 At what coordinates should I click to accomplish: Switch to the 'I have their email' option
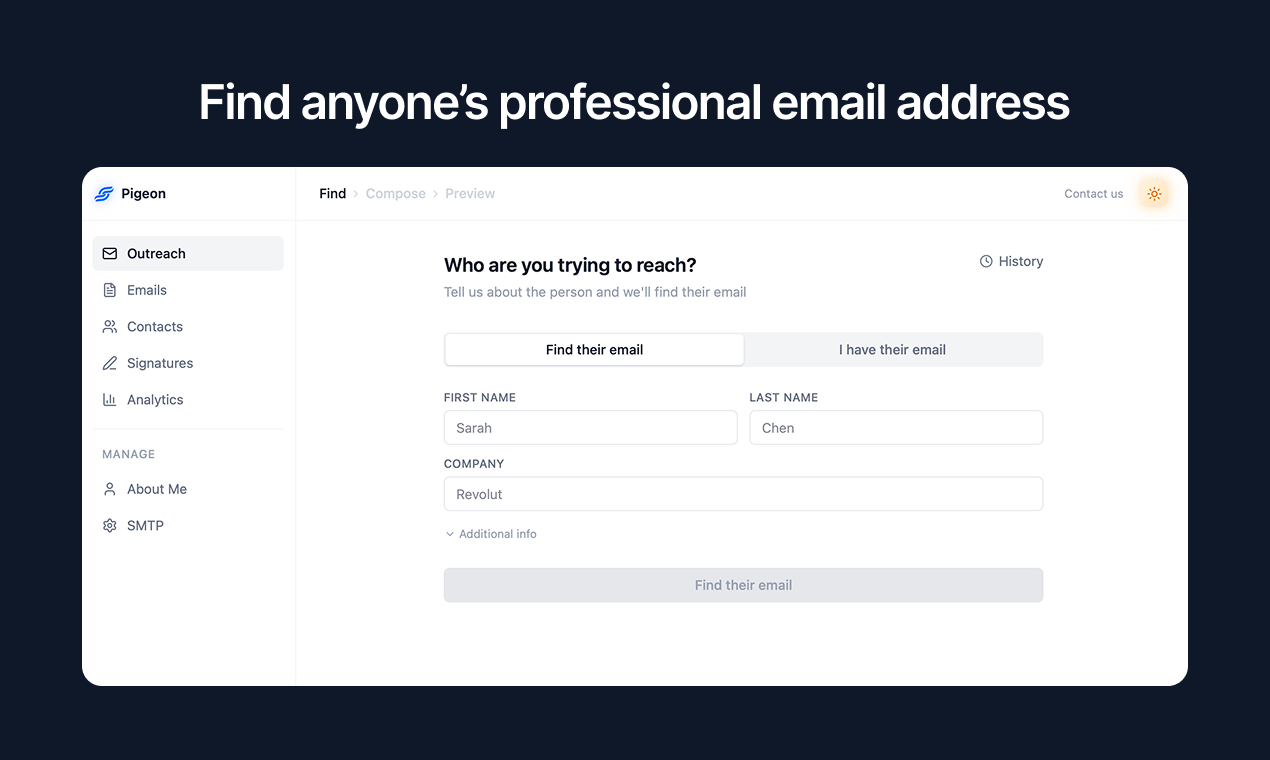click(x=892, y=349)
